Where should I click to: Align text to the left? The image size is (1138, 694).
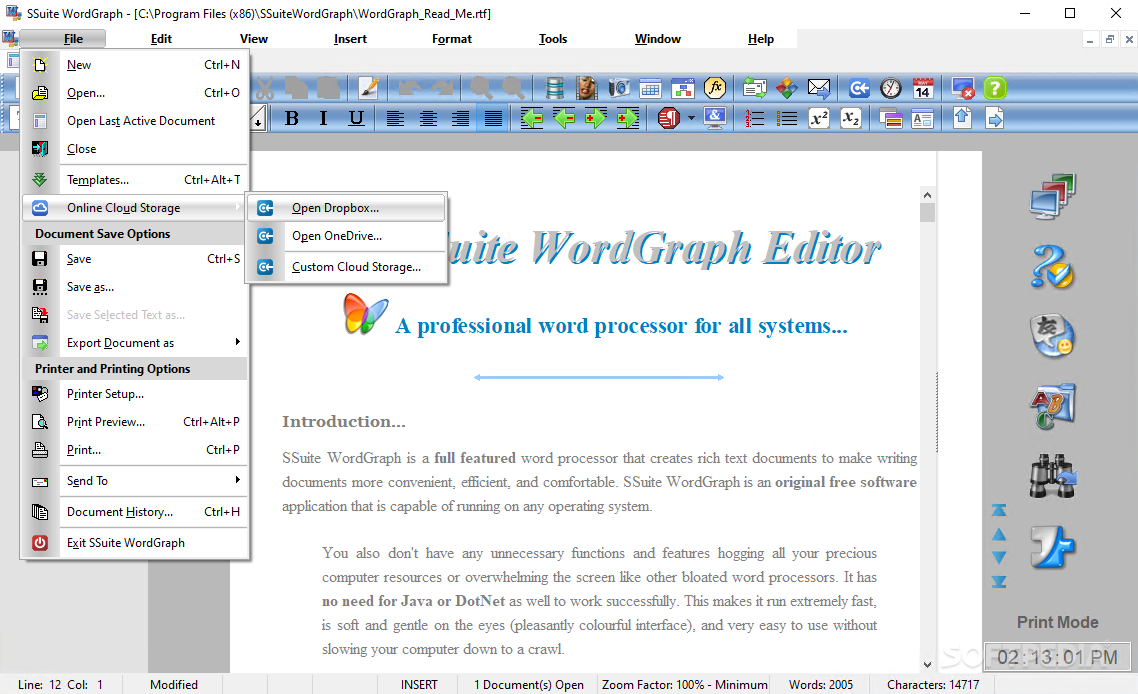[395, 118]
